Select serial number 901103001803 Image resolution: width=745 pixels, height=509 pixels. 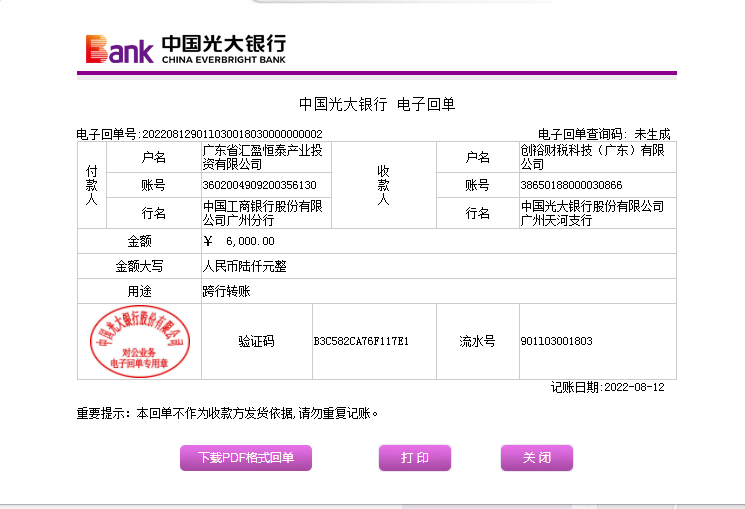[556, 341]
